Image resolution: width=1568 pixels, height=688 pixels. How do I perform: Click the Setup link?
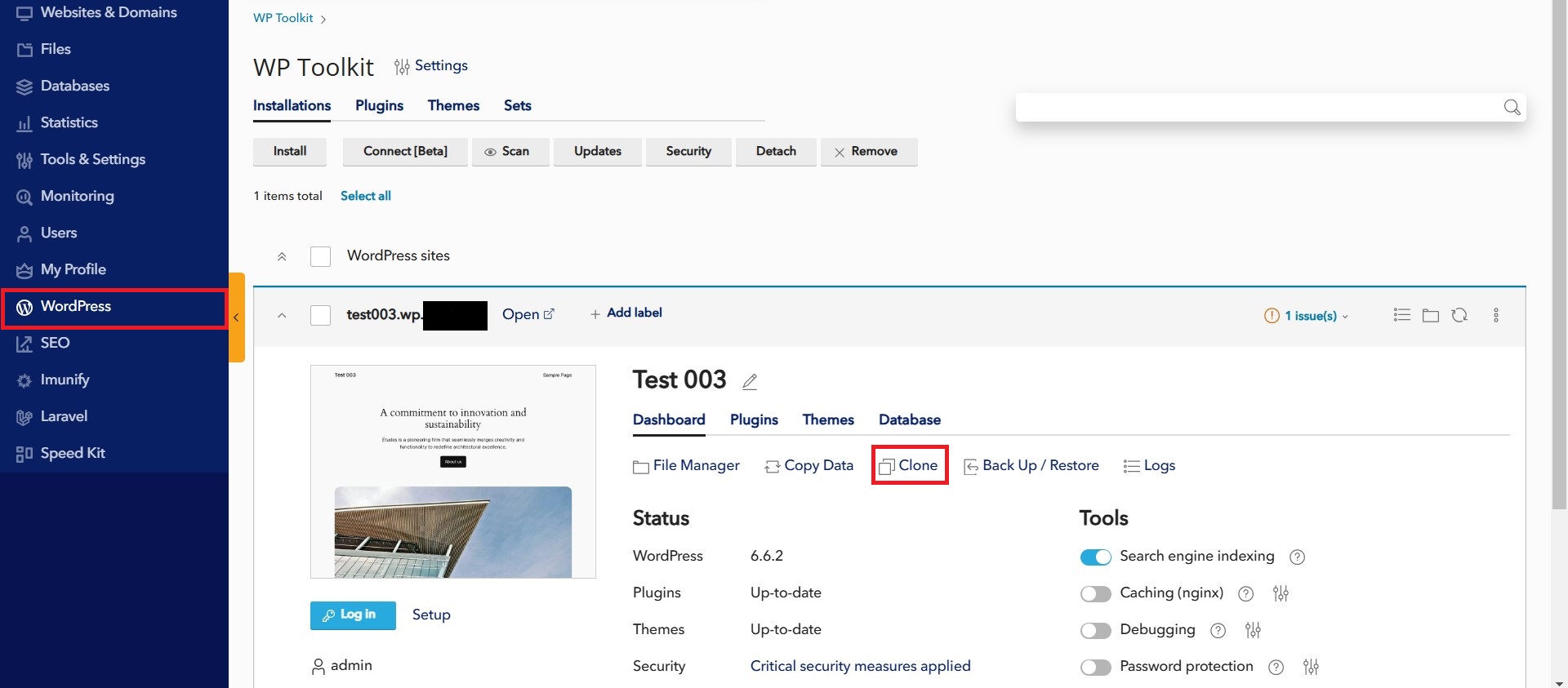431,615
